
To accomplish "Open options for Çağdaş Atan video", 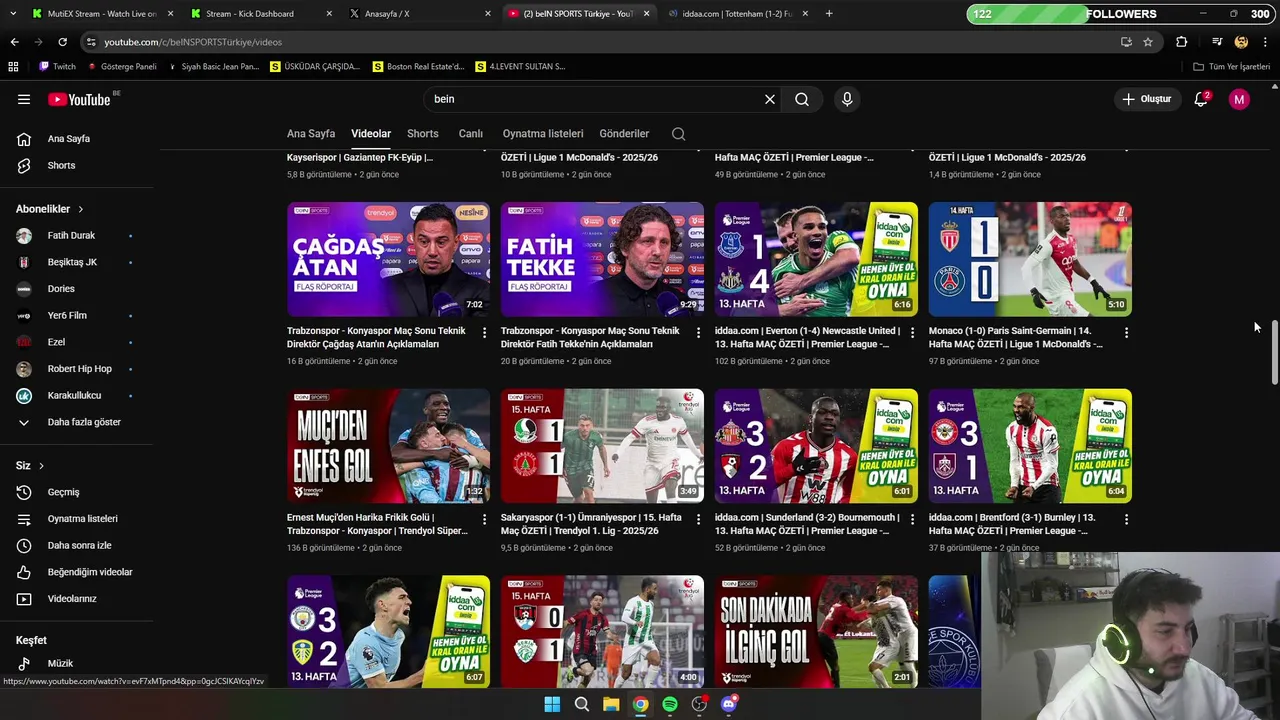I will [485, 332].
